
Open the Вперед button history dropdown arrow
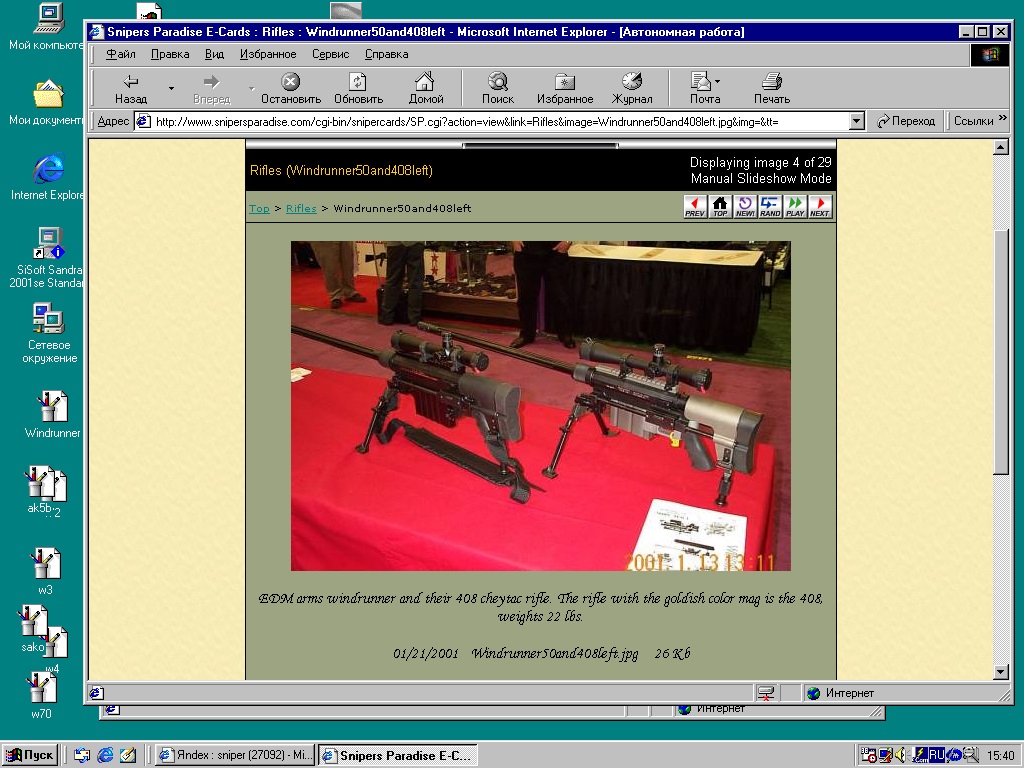(x=251, y=88)
